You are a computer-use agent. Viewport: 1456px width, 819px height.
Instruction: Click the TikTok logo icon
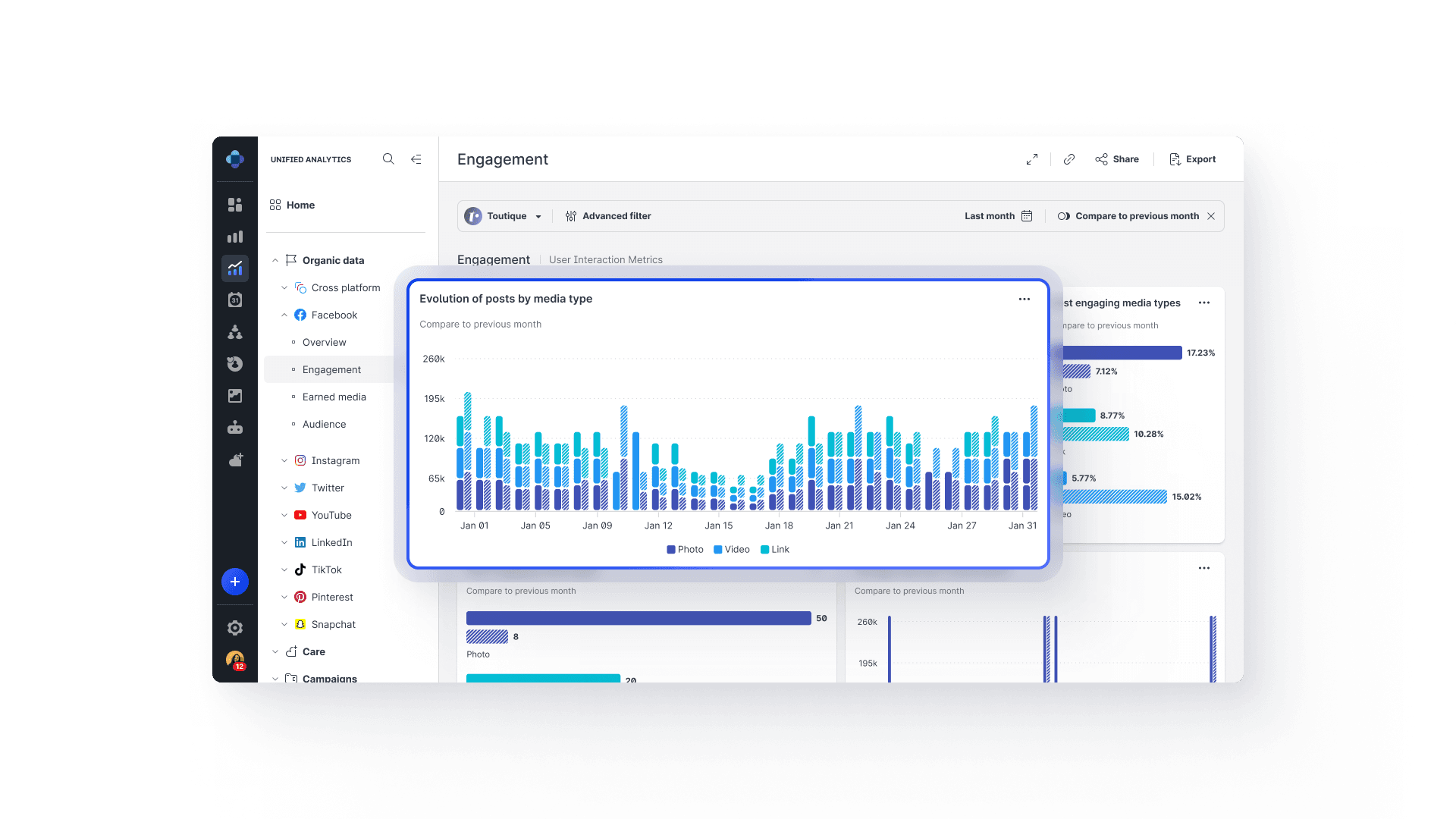[300, 570]
